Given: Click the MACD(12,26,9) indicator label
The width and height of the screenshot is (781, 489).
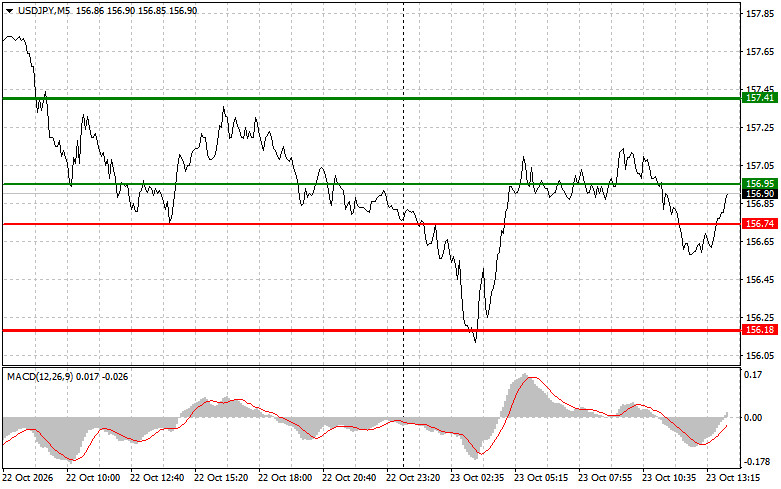Looking at the screenshot, I should tap(40, 377).
